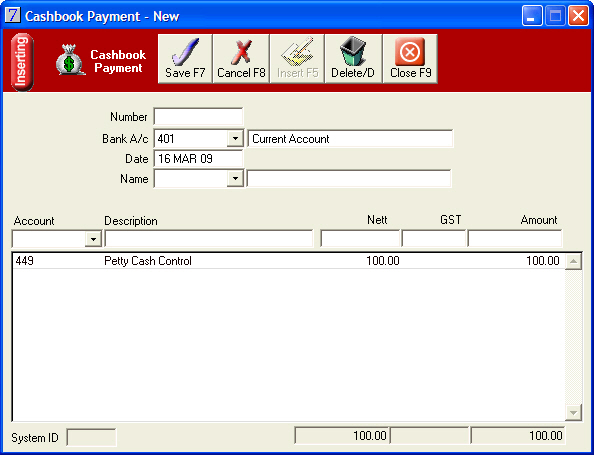Select the 449 Petty Cash Control row
This screenshot has width=594, height=455.
[289, 261]
